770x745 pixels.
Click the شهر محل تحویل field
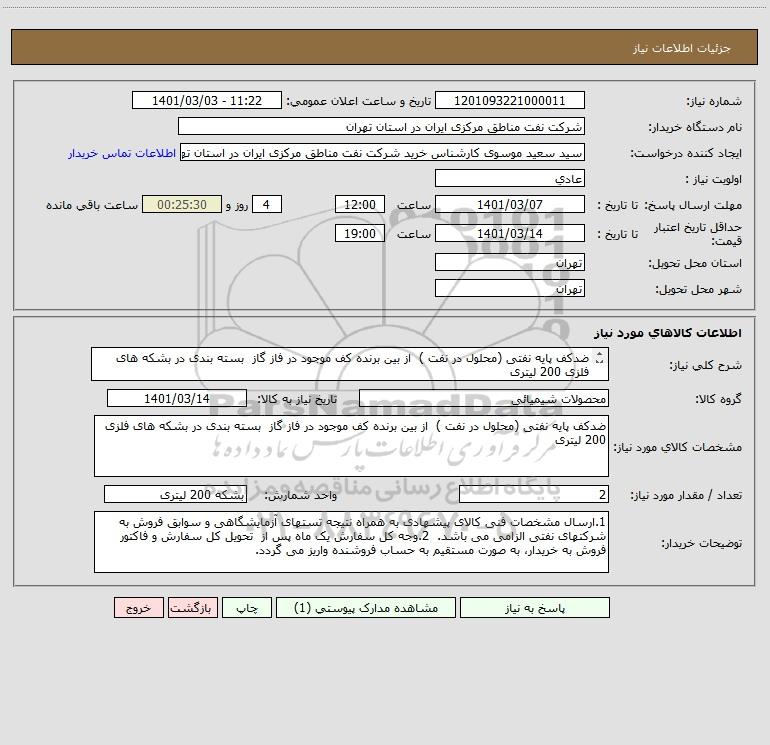[x=510, y=288]
